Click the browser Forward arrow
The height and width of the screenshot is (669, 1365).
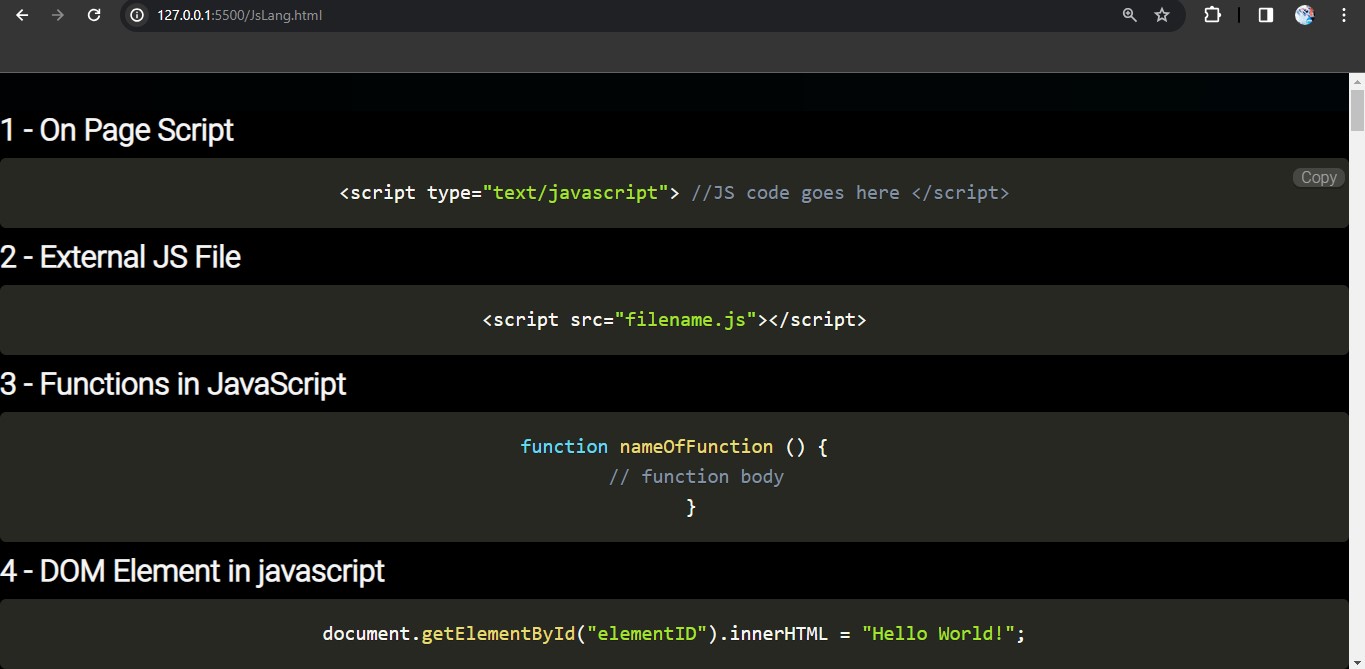coord(58,15)
